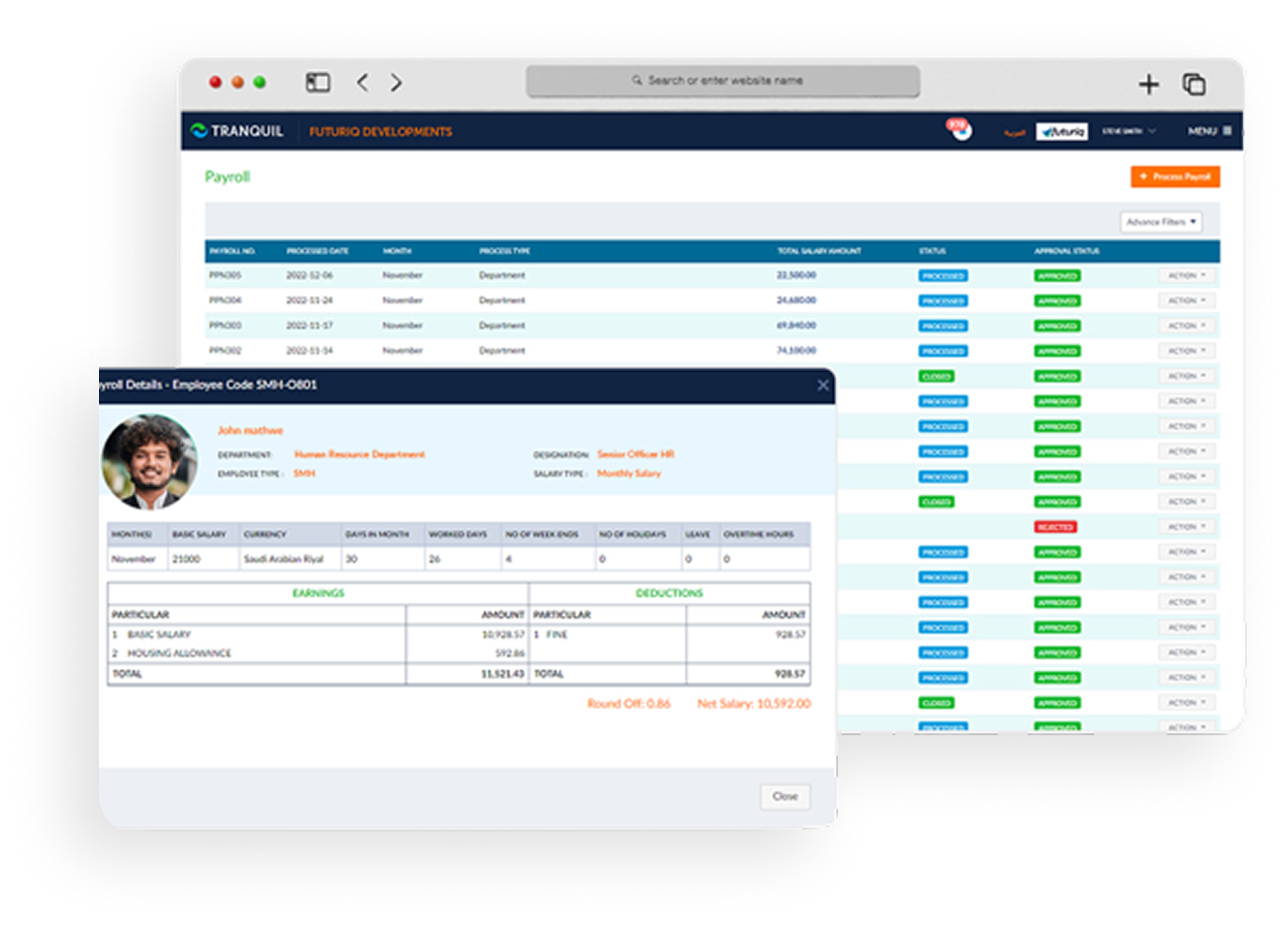Go back using the browser back arrow
1288x926 pixels.
(x=362, y=82)
